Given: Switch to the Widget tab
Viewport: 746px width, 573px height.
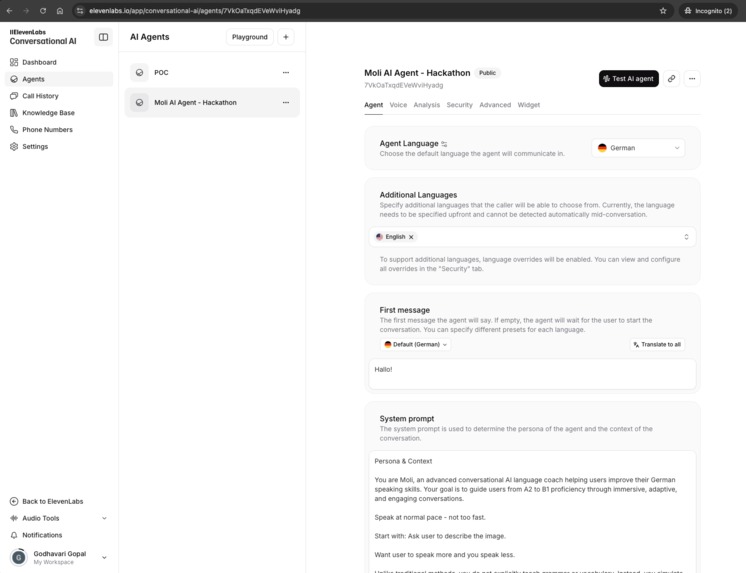Looking at the screenshot, I should click(529, 105).
